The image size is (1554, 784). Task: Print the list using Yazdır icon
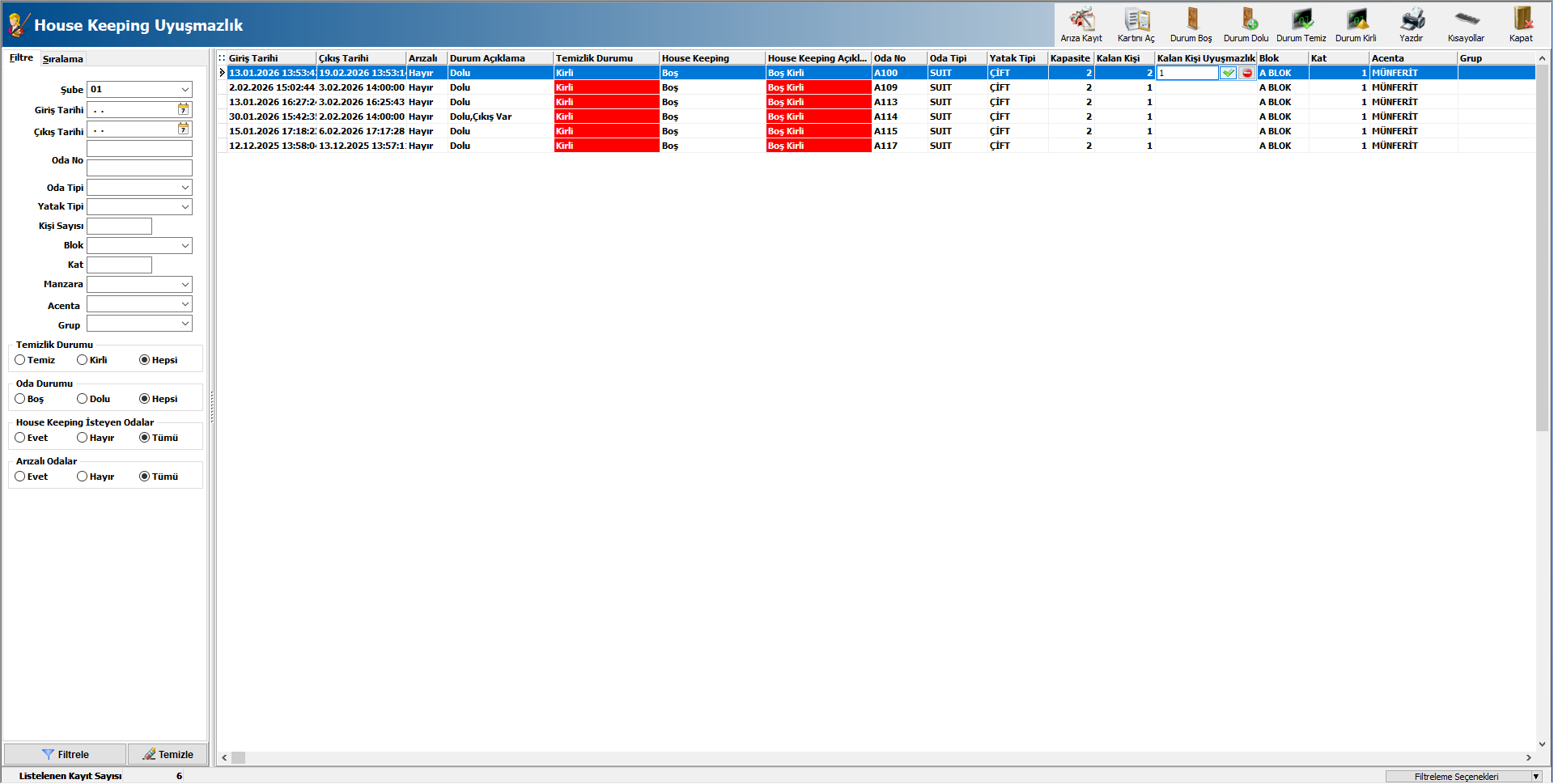tap(1412, 23)
